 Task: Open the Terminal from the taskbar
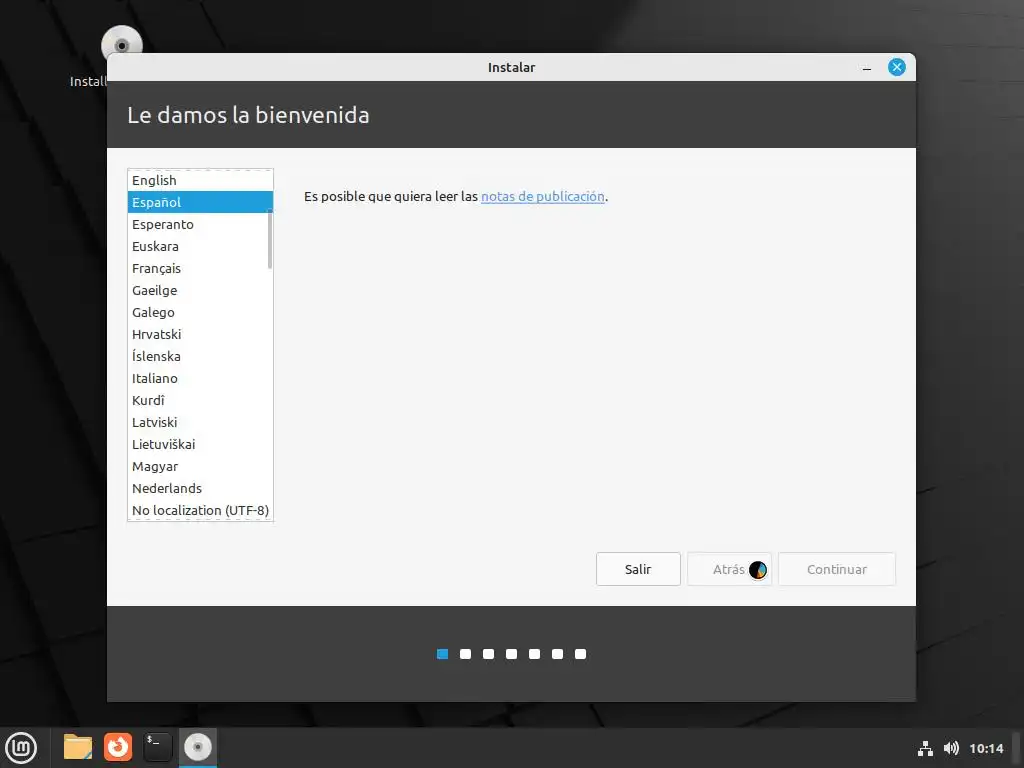[x=157, y=747]
